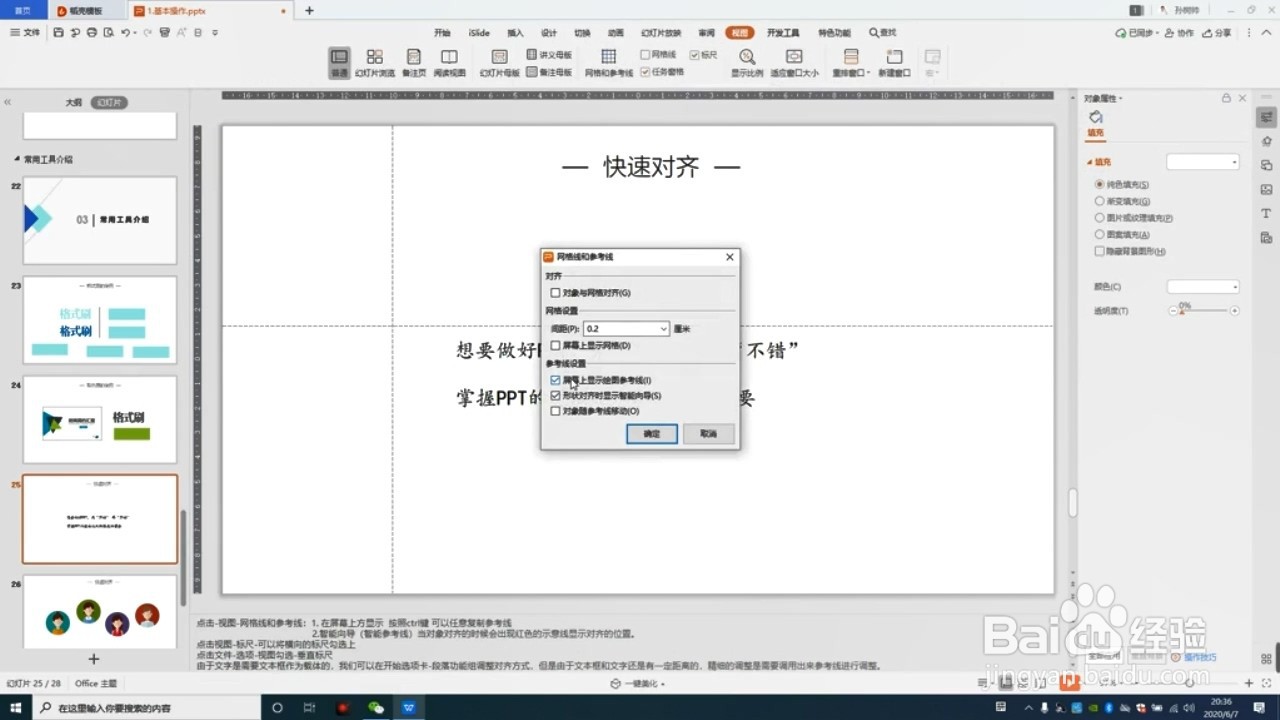Click the undo arrow icon
This screenshot has height=720, width=1280.
pyautogui.click(x=125, y=33)
